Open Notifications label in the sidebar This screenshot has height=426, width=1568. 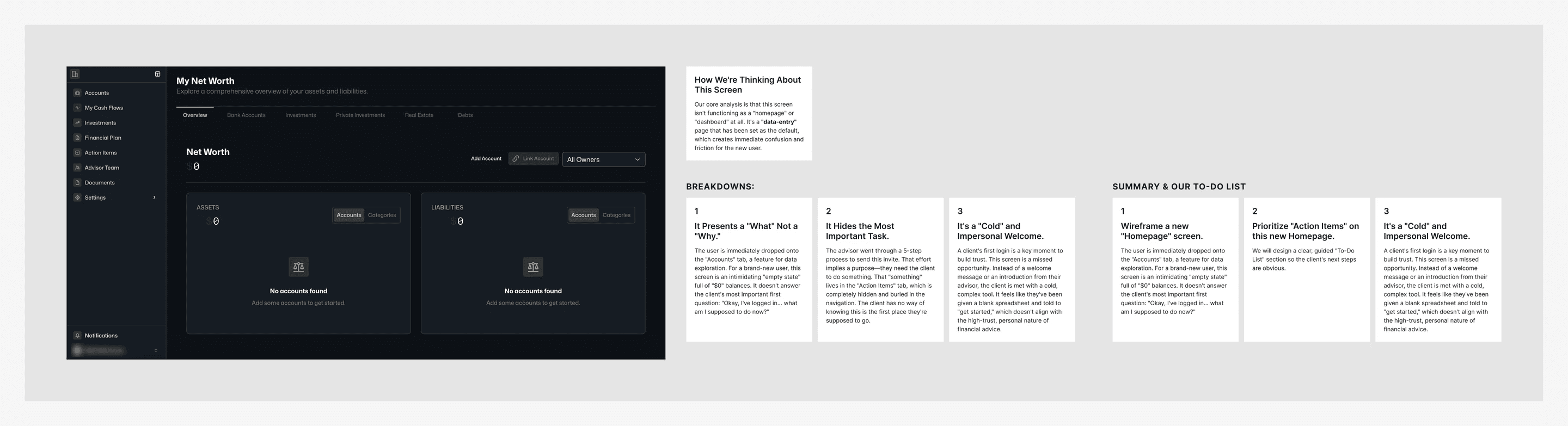pos(101,335)
